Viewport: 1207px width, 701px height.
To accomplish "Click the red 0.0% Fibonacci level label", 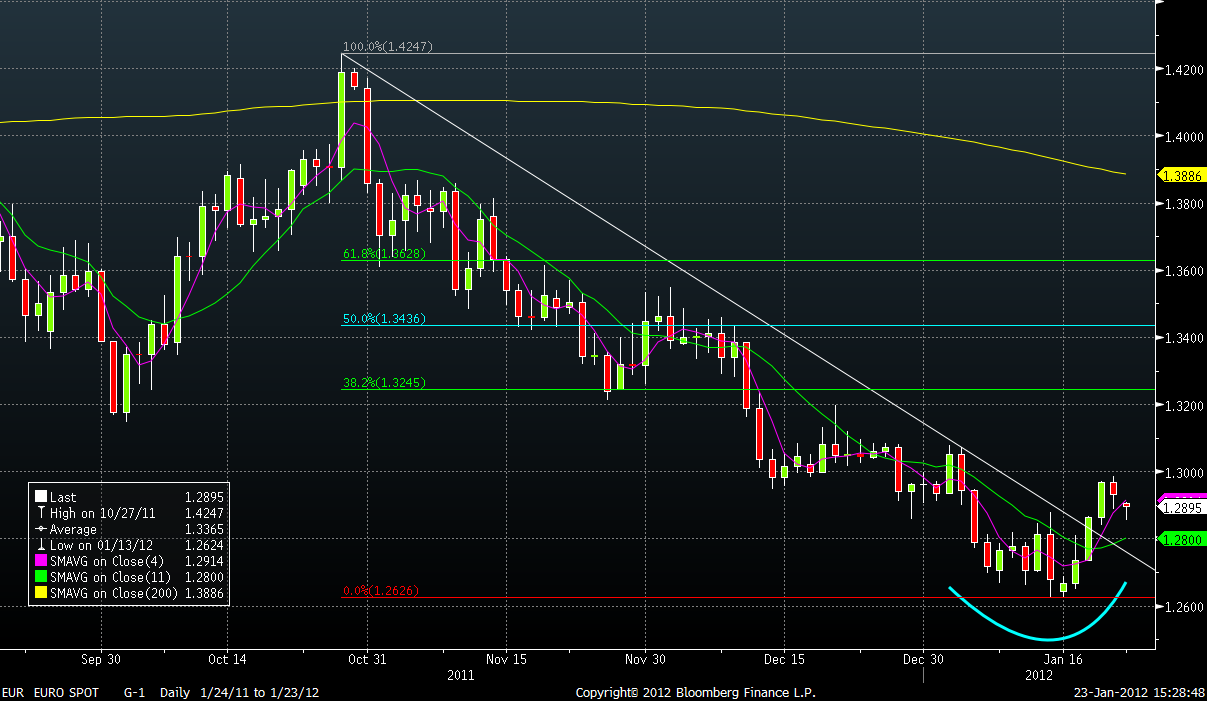I will [x=379, y=591].
